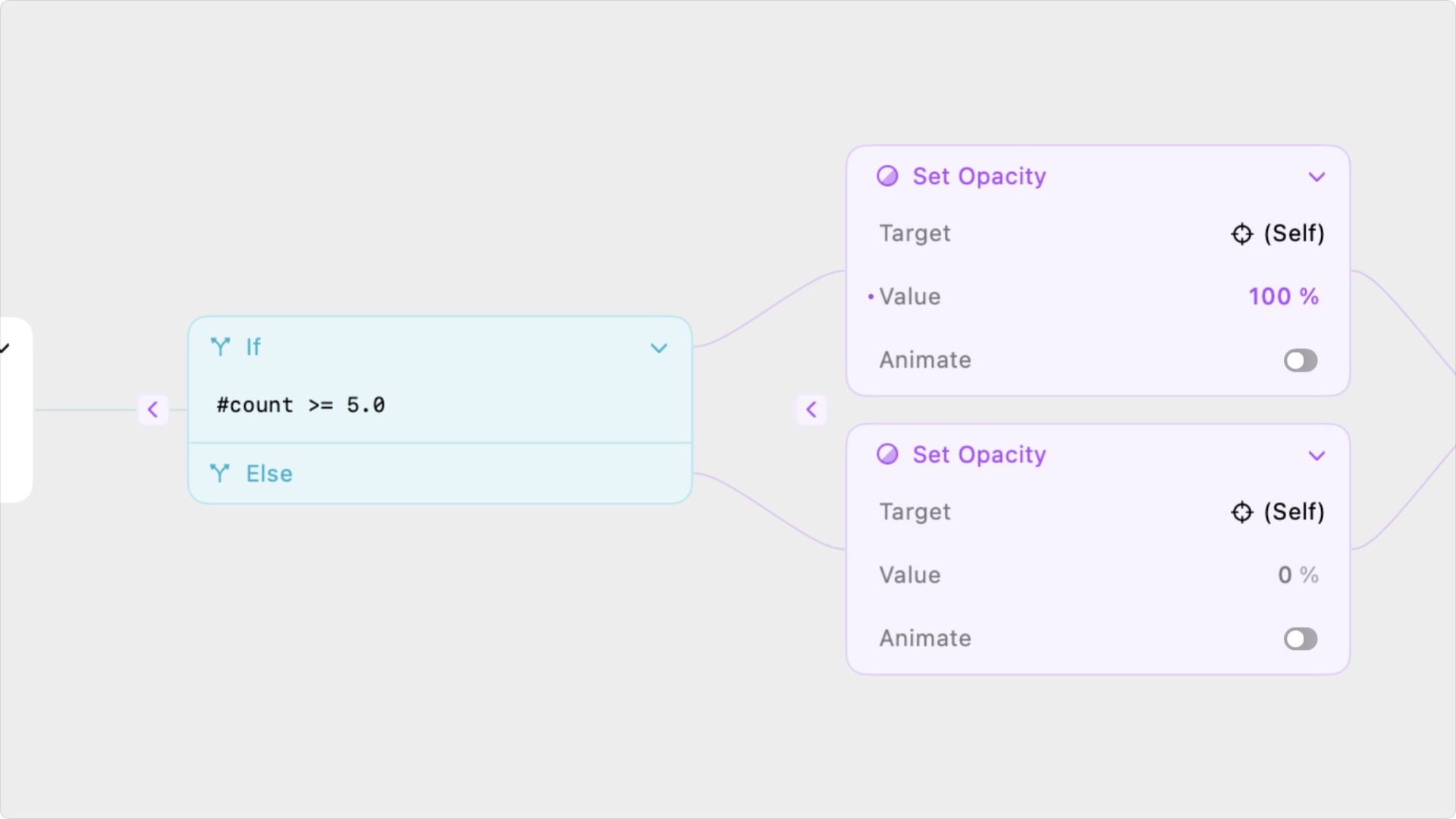Click target crosshair icon in bottom Set Opacity card
Image resolution: width=1456 pixels, height=819 pixels.
click(1241, 512)
